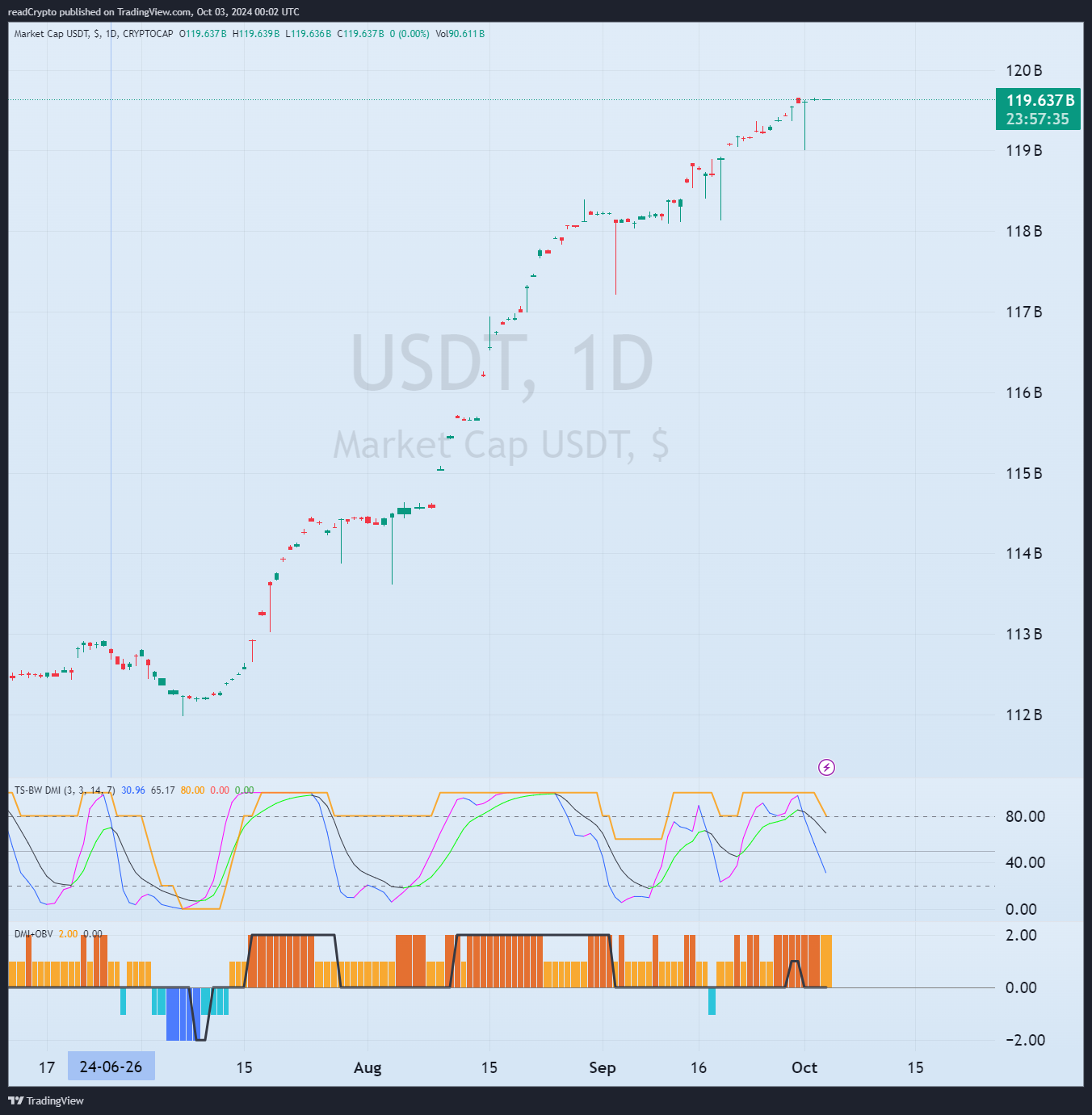Click the highlighted 24-06-26 date label
This screenshot has width=1092, height=1115.
[111, 1067]
